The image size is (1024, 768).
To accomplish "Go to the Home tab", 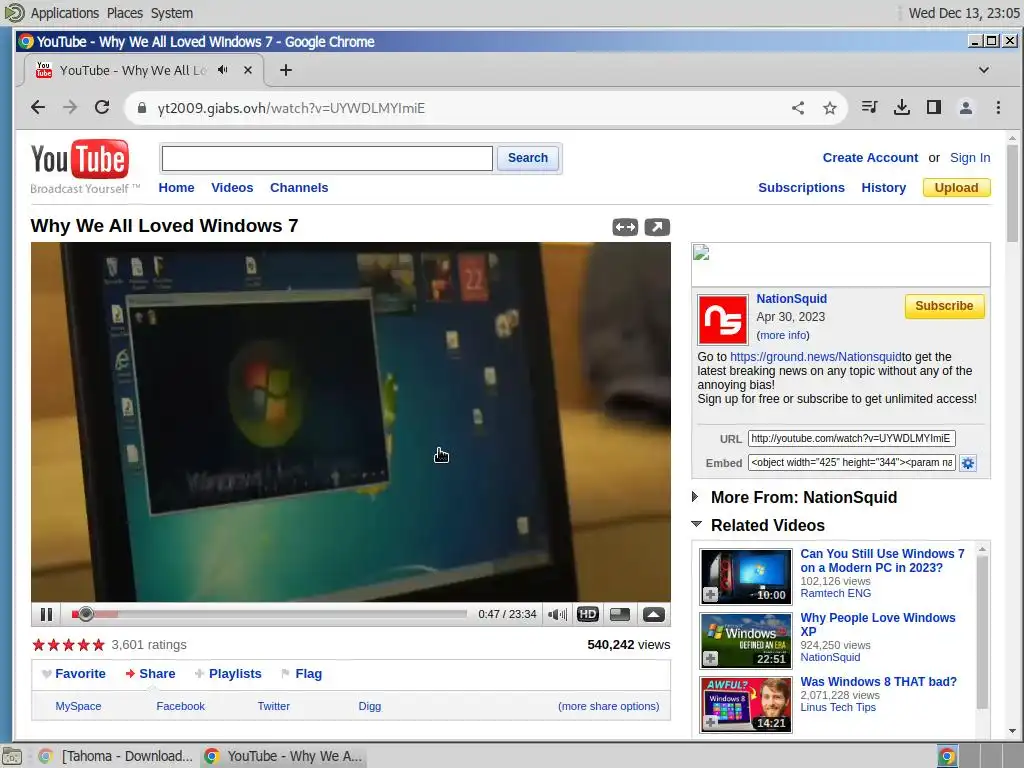I will click(176, 187).
